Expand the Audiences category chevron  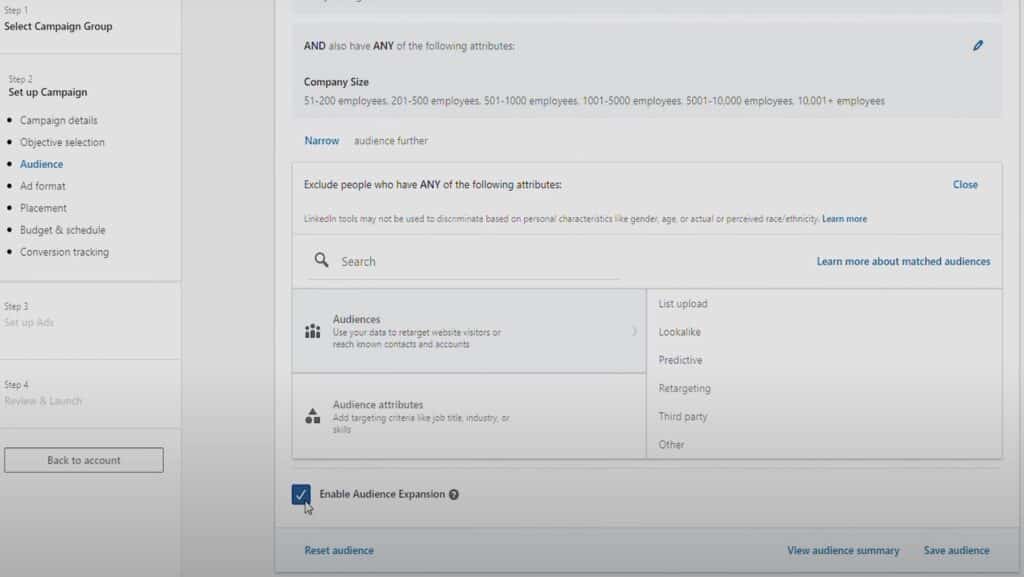point(634,331)
